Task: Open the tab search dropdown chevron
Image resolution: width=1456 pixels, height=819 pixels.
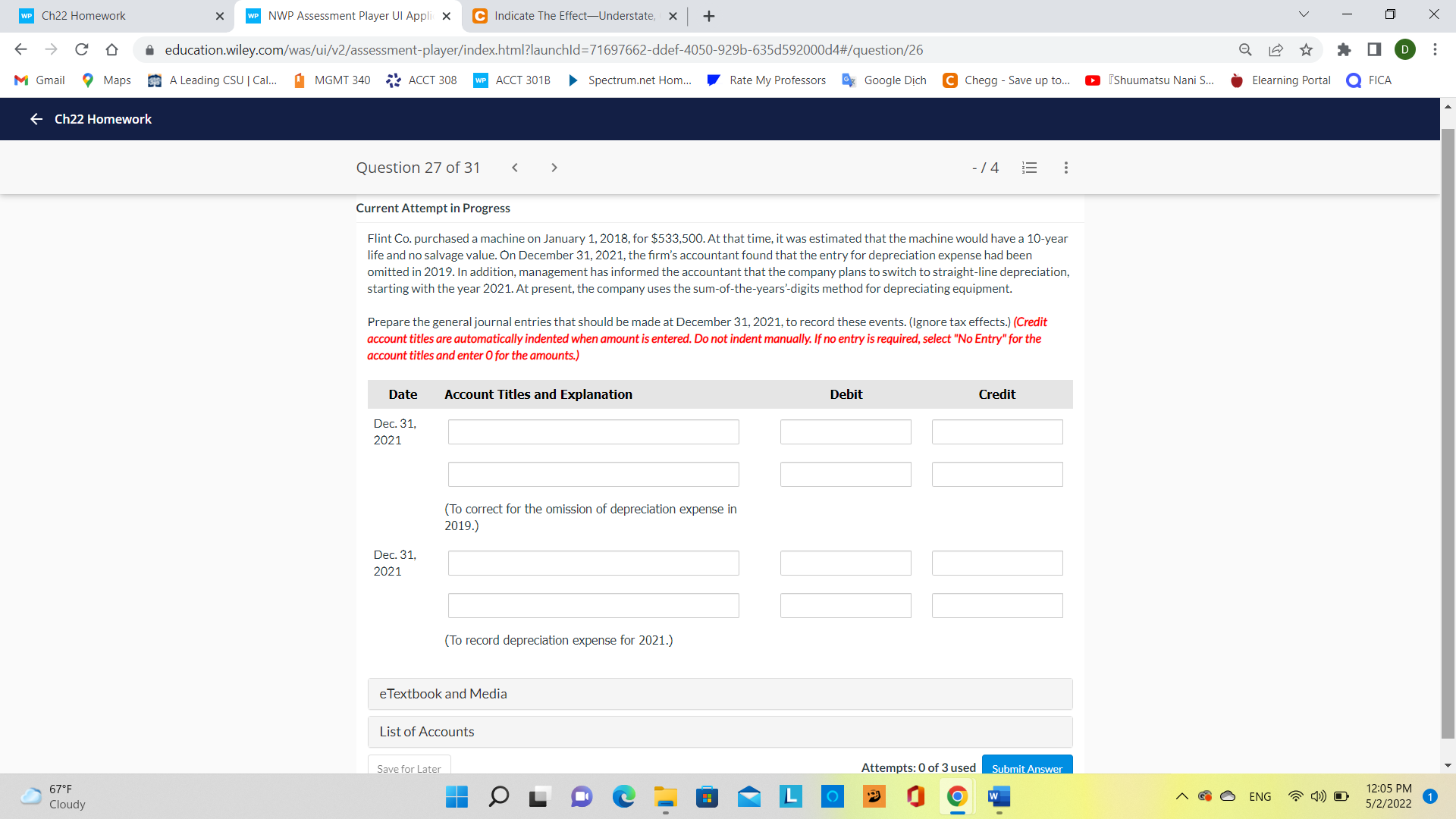Action: click(1304, 14)
